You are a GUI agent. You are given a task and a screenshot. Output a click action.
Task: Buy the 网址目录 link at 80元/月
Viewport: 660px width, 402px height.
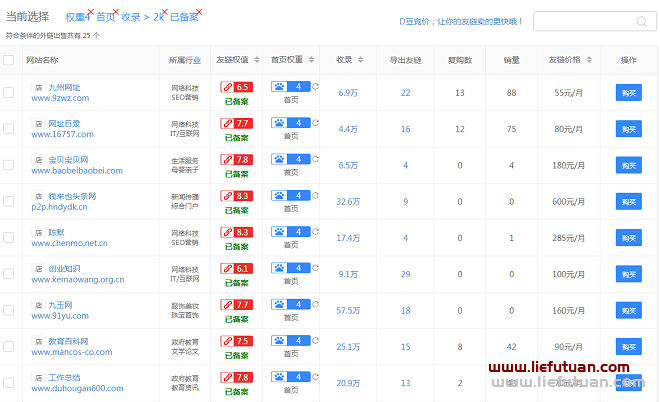pyautogui.click(x=629, y=129)
